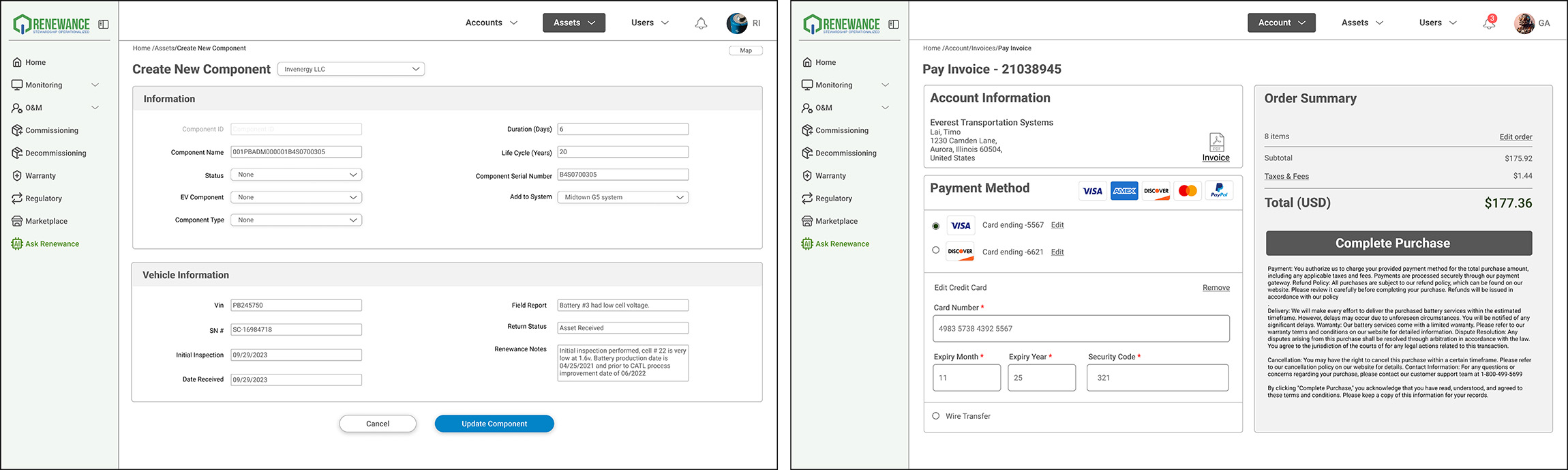Screen dimensions: 1568x470
Task: Click O&M icon in Pay Invoice sidebar
Action: pos(807,108)
